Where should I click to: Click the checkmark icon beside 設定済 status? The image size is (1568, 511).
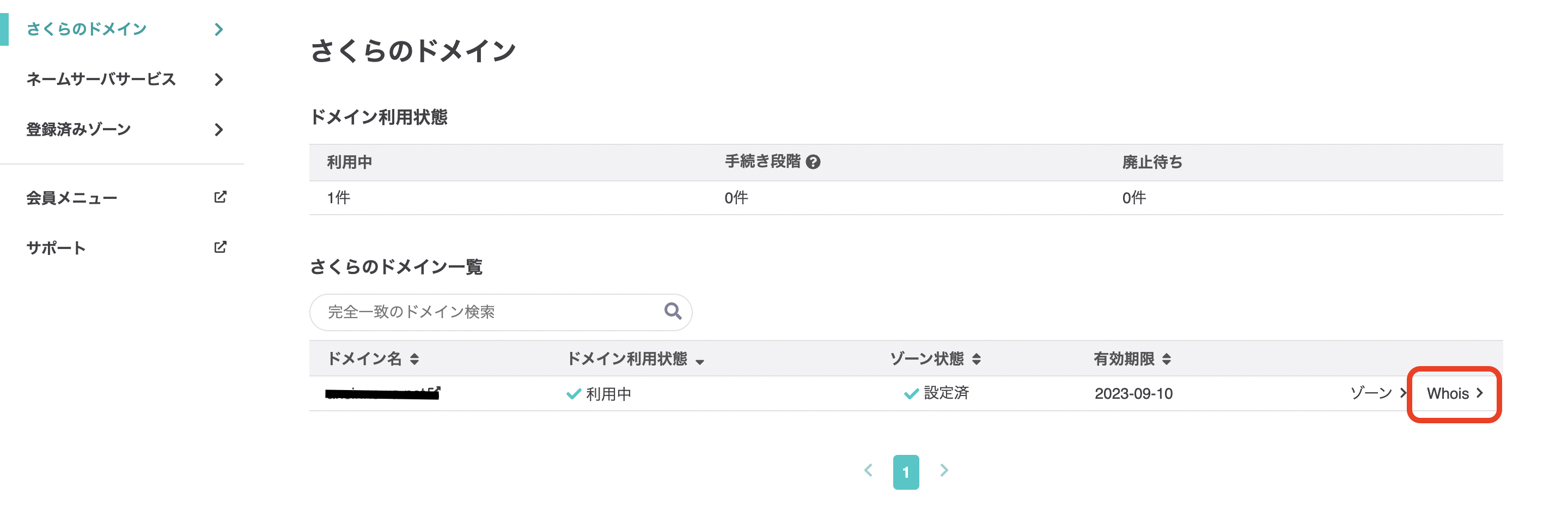(x=910, y=393)
